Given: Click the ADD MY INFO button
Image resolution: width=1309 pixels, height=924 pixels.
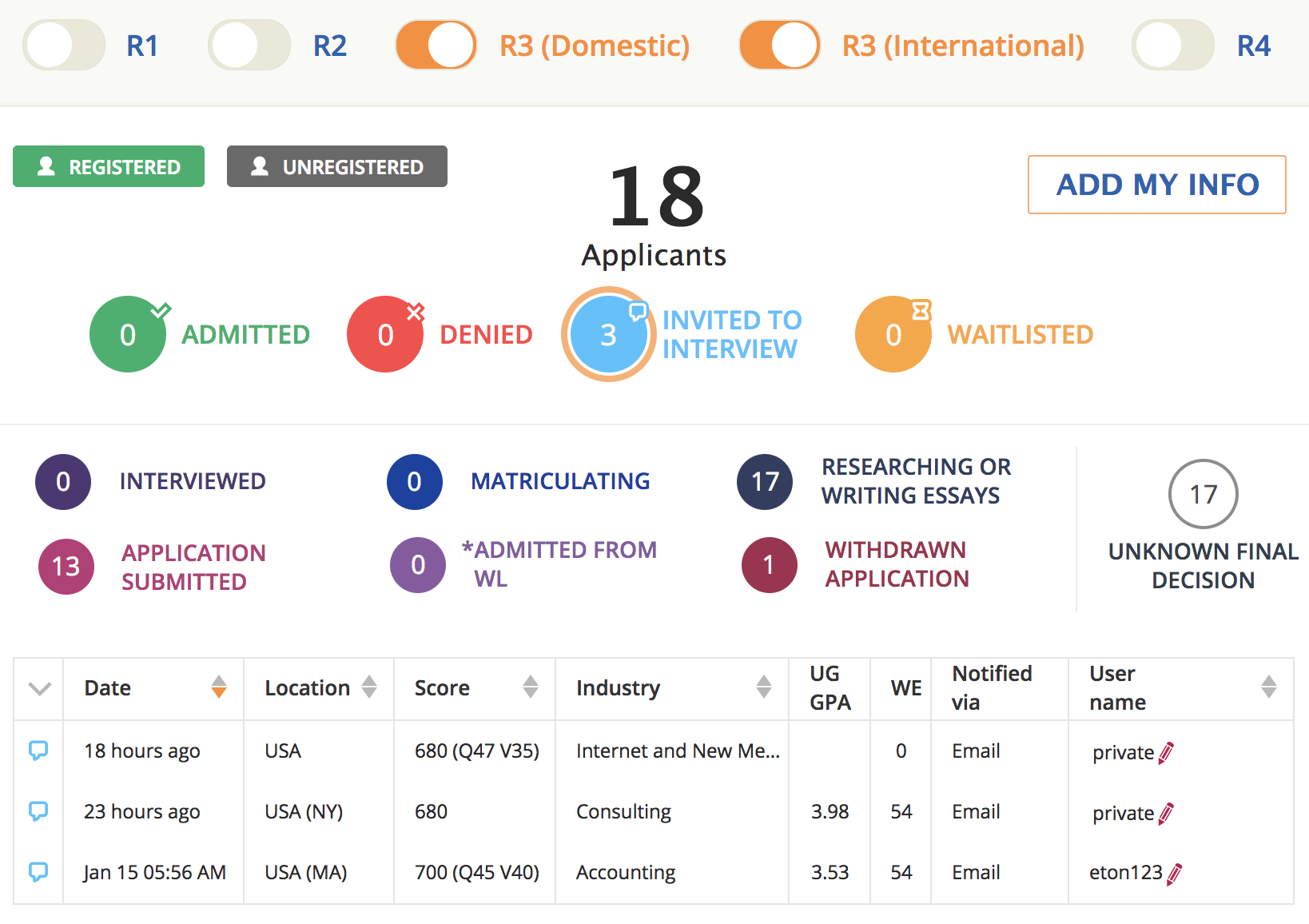Looking at the screenshot, I should 1156,185.
